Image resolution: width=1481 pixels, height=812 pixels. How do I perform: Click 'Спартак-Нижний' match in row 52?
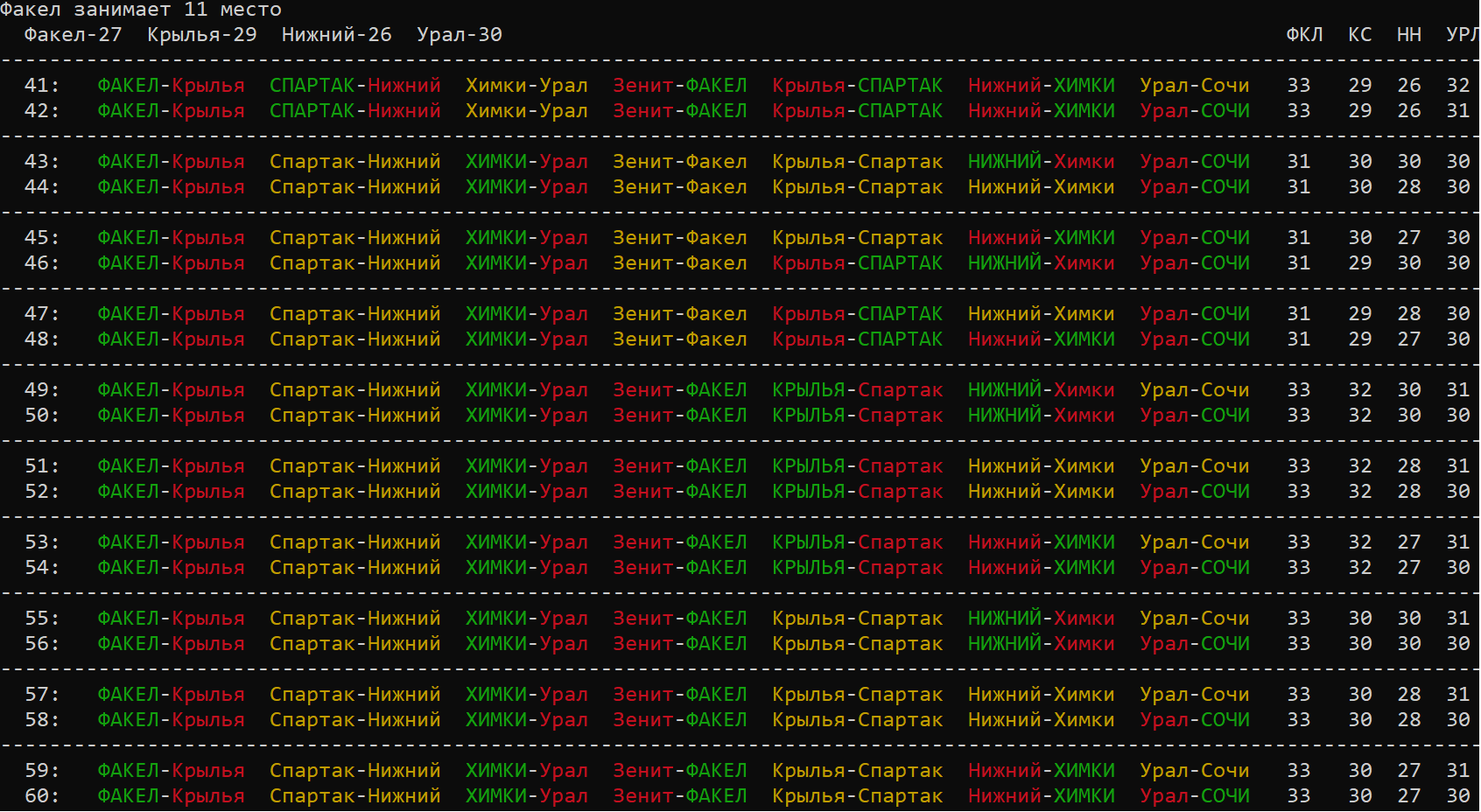point(355,492)
